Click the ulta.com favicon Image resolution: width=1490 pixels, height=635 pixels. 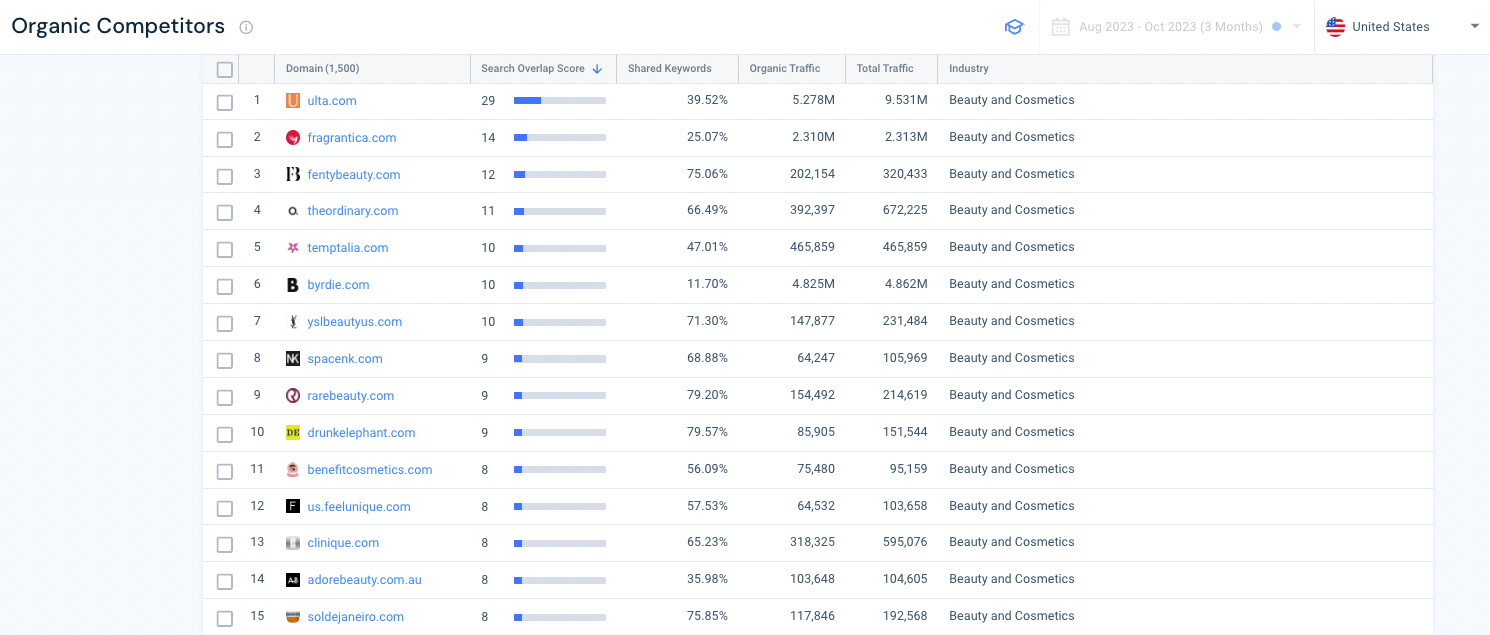pos(293,101)
